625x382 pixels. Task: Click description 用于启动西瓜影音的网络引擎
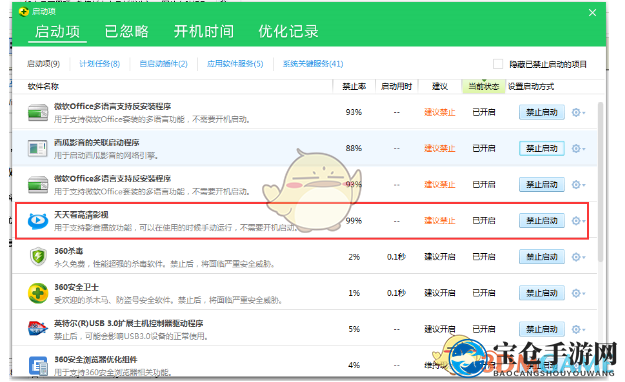point(106,155)
